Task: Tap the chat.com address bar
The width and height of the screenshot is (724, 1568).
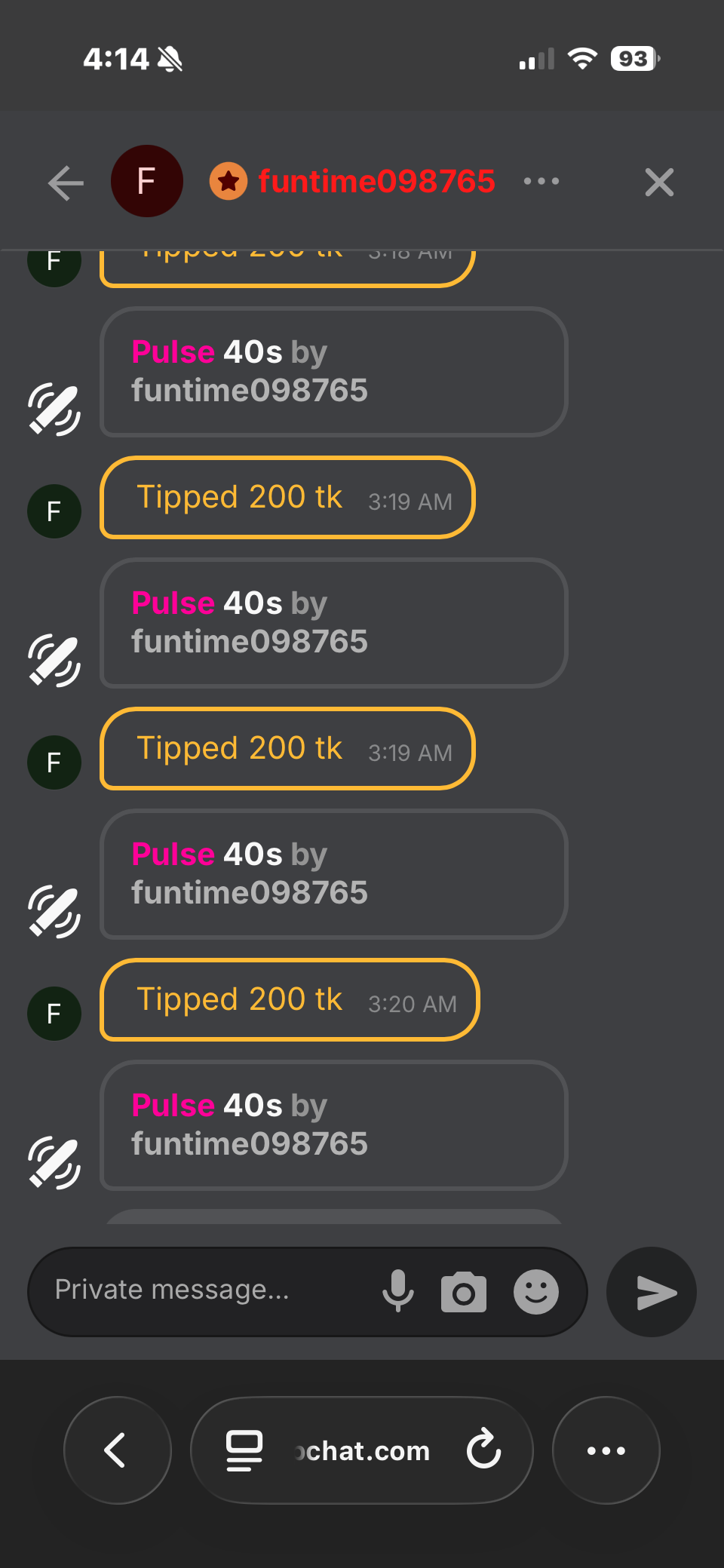Action: (364, 1450)
